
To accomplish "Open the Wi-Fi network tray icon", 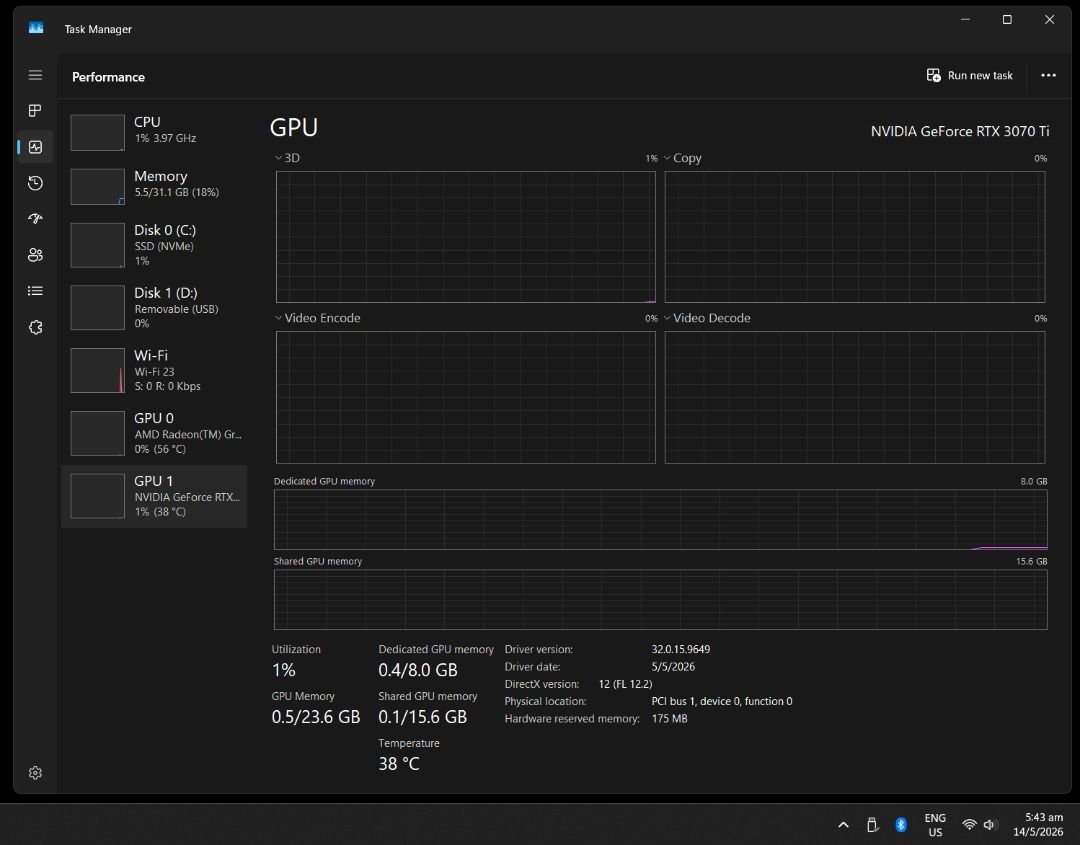I will 969,824.
